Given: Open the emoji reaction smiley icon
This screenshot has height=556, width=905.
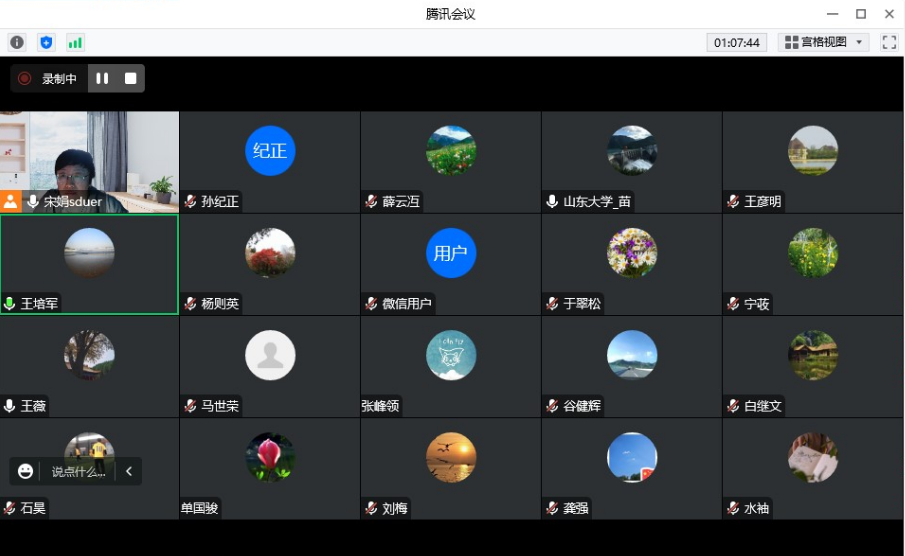Looking at the screenshot, I should pyautogui.click(x=26, y=471).
